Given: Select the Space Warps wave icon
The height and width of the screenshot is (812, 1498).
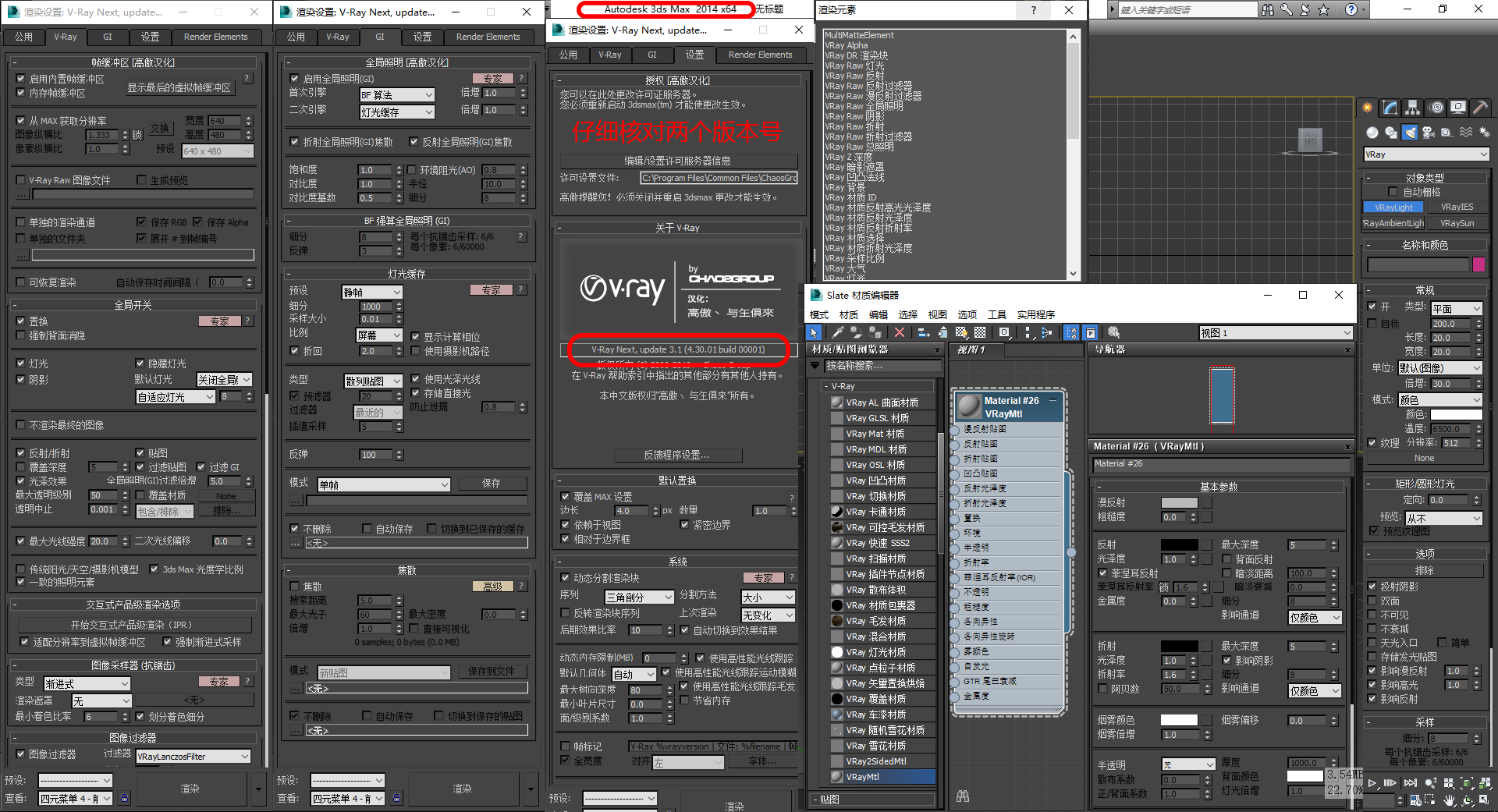Looking at the screenshot, I should click(x=1466, y=133).
